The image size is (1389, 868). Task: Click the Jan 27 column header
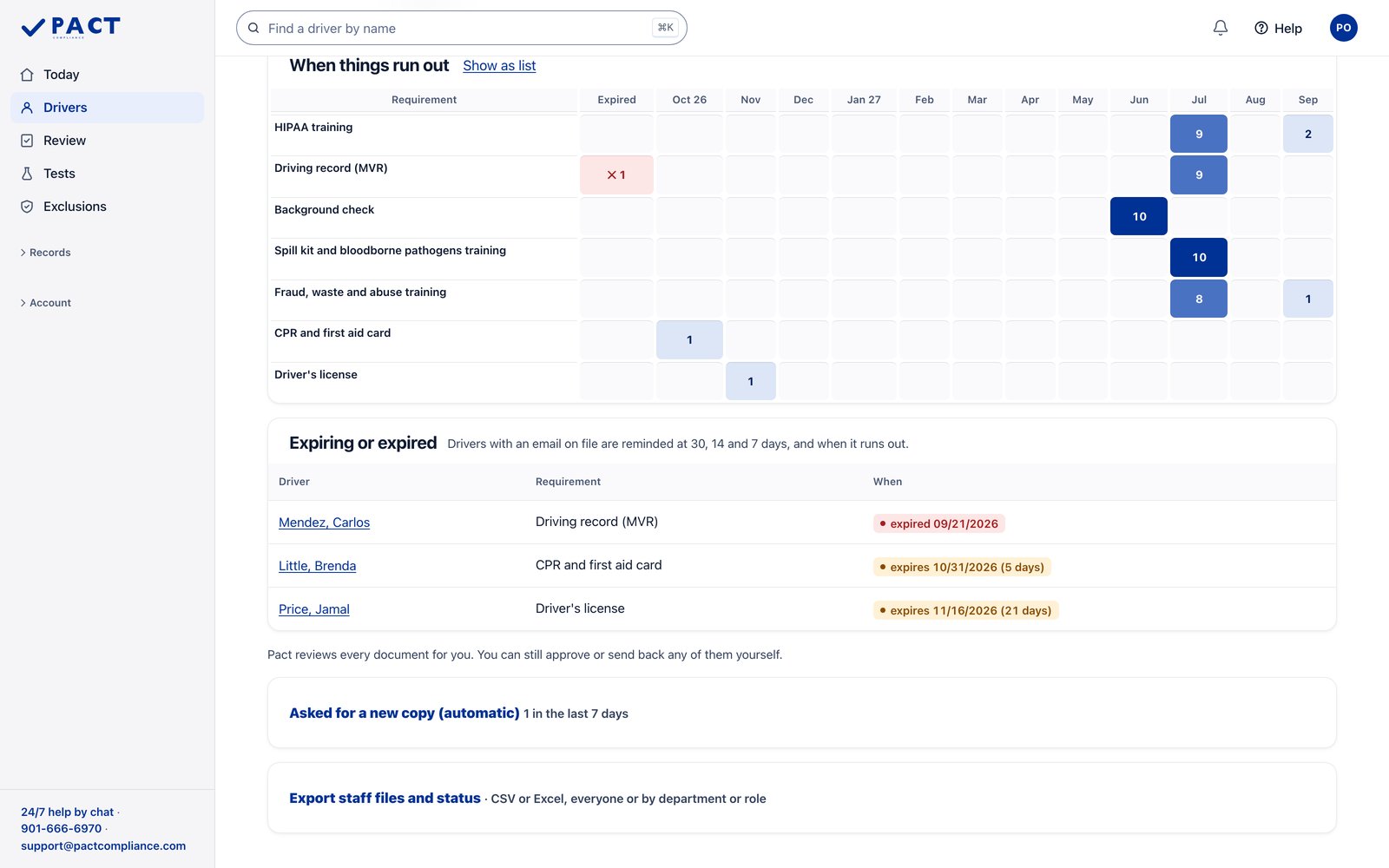pyautogui.click(x=864, y=100)
